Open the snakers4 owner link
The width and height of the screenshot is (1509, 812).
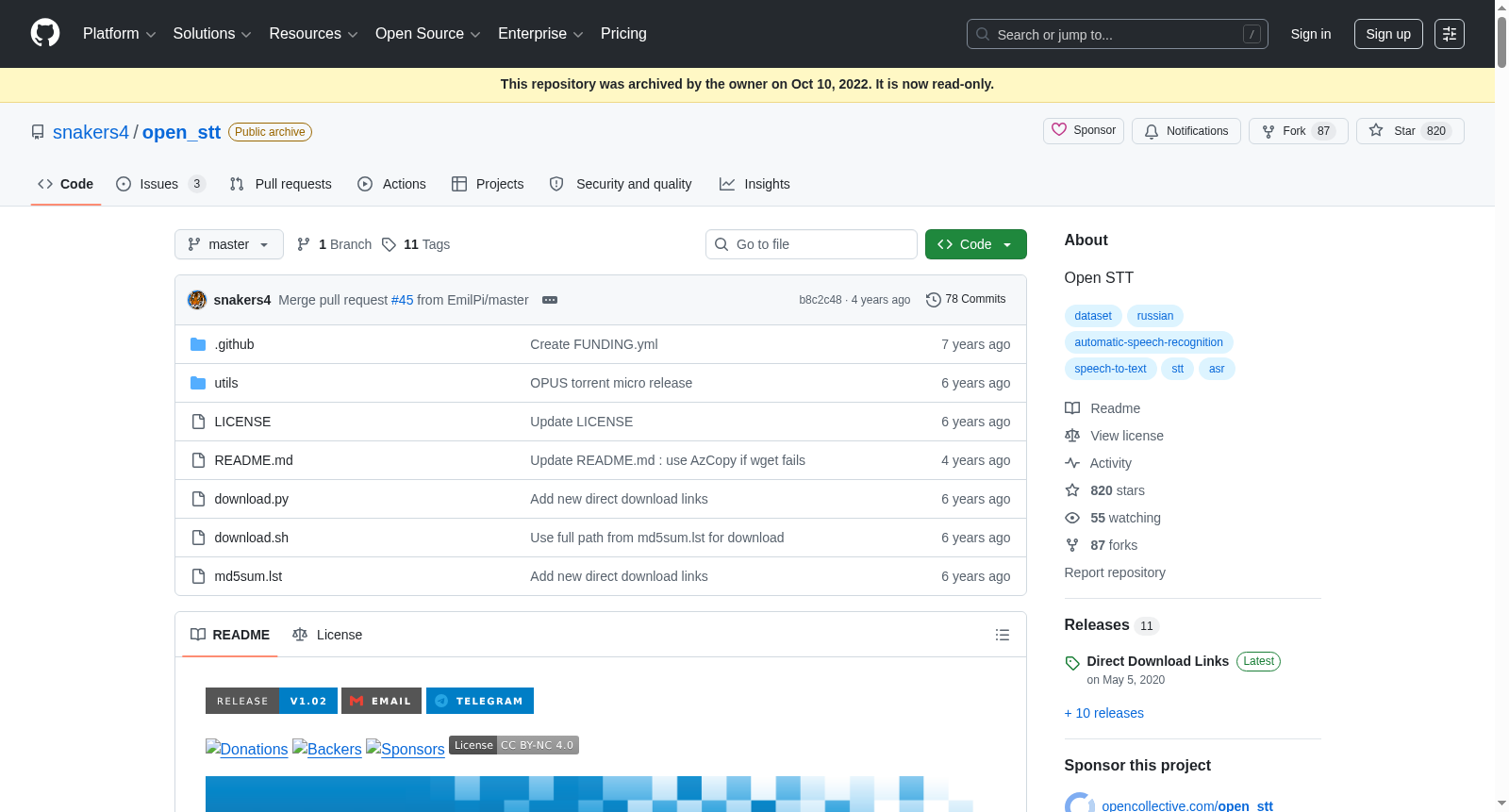pos(91,132)
